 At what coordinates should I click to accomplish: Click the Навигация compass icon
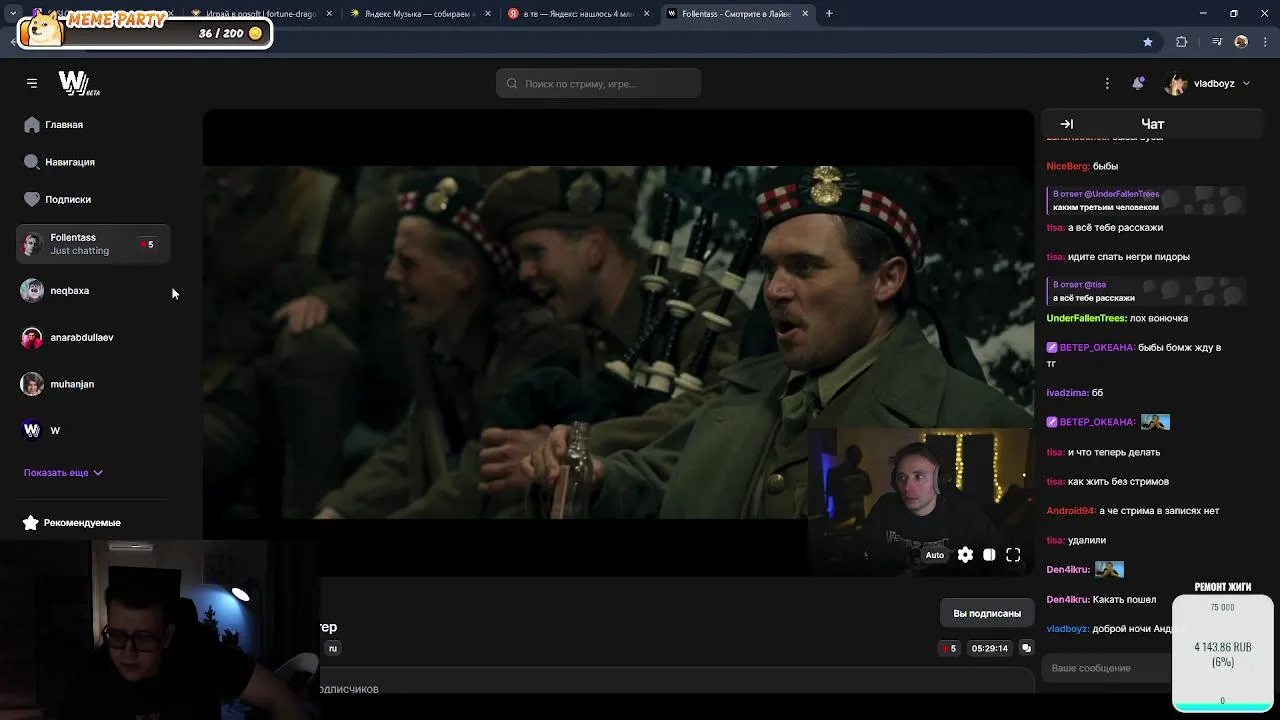32,162
